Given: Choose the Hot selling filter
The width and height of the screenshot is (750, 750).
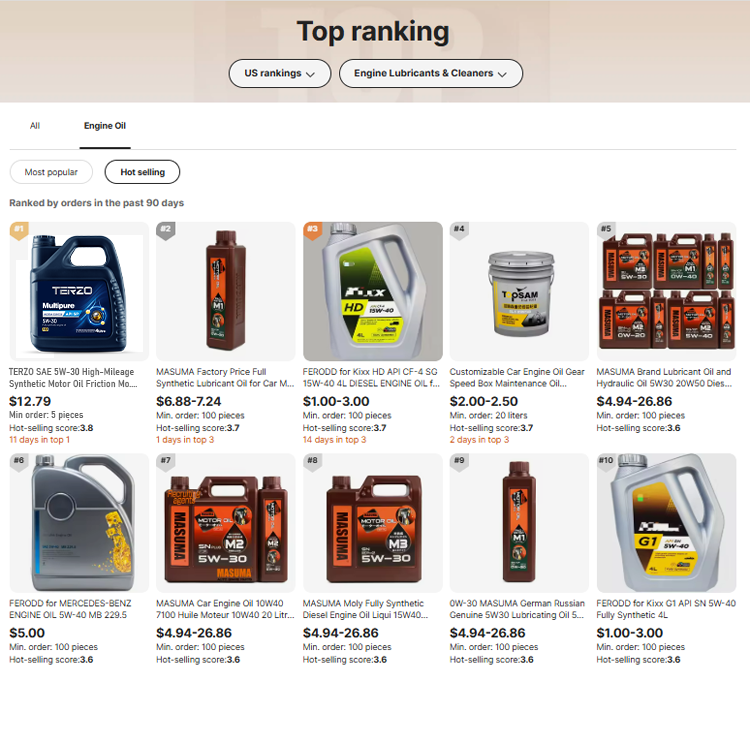Looking at the screenshot, I should pos(142,172).
